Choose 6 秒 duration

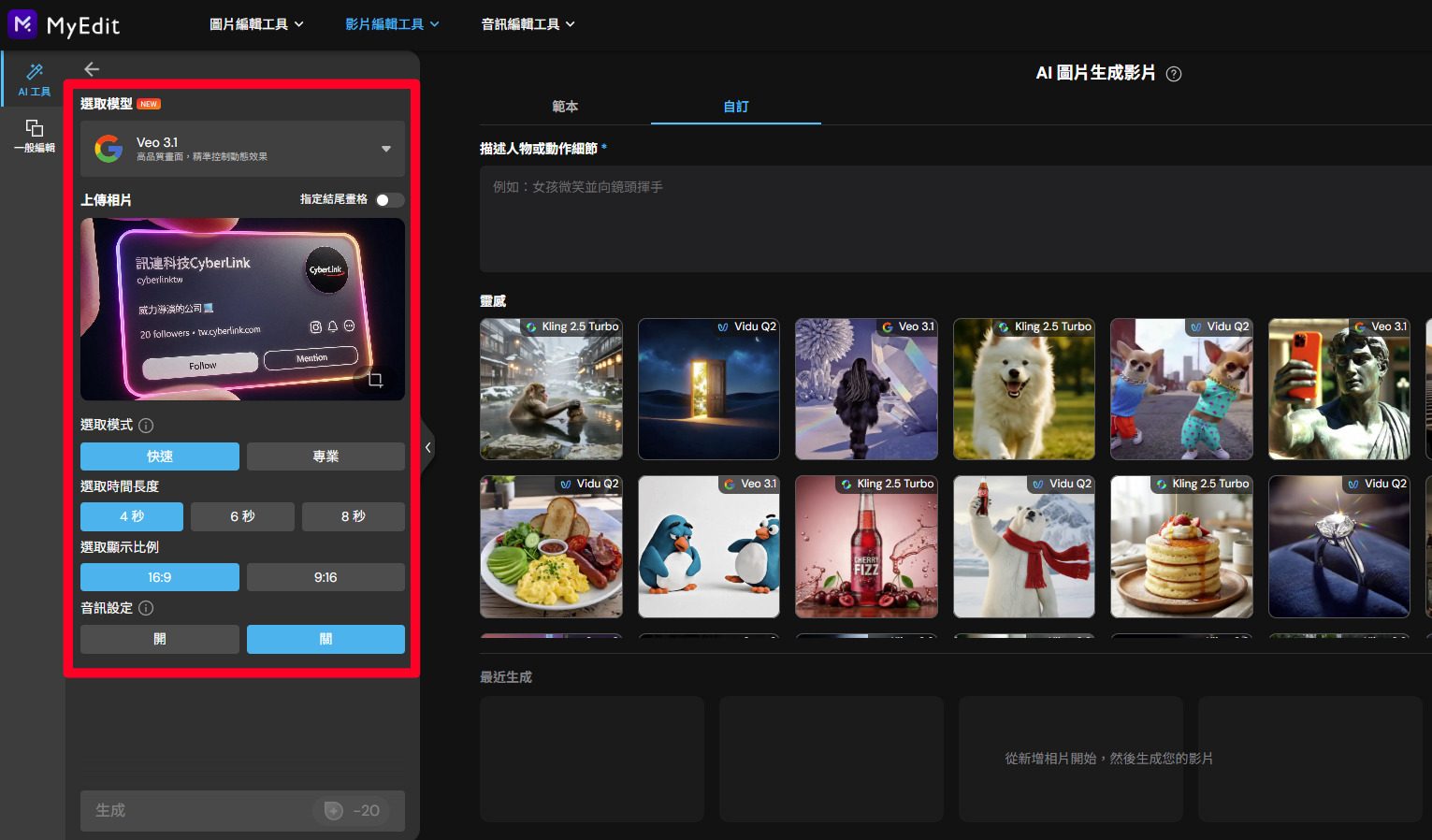coord(242,516)
